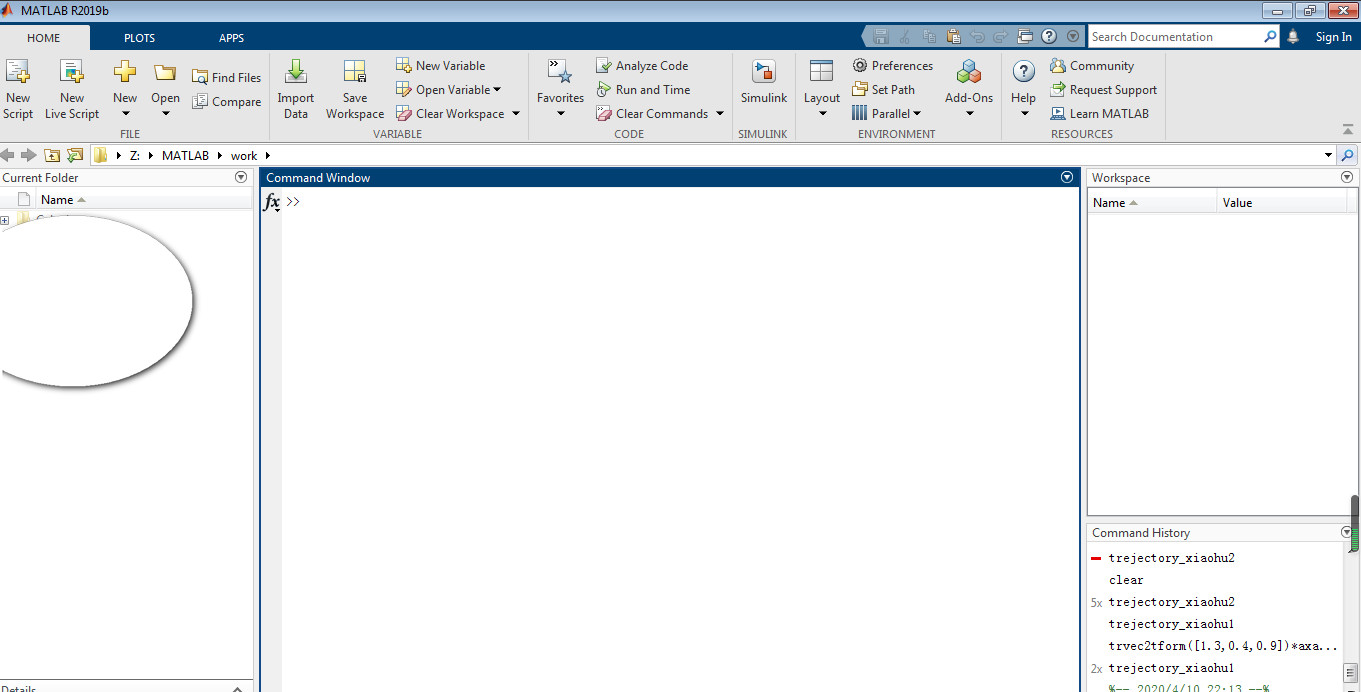This screenshot has height=692, width=1361.
Task: Click the Open folder icon
Action: (x=165, y=73)
